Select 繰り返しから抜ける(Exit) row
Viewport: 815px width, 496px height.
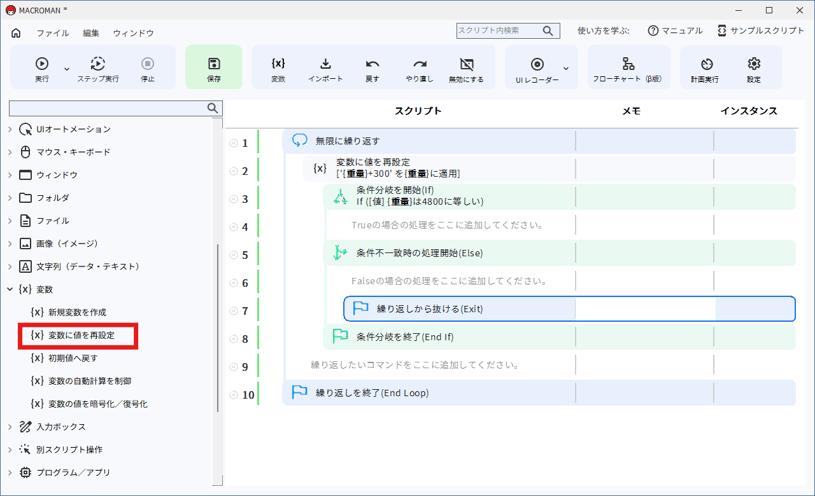pos(569,309)
